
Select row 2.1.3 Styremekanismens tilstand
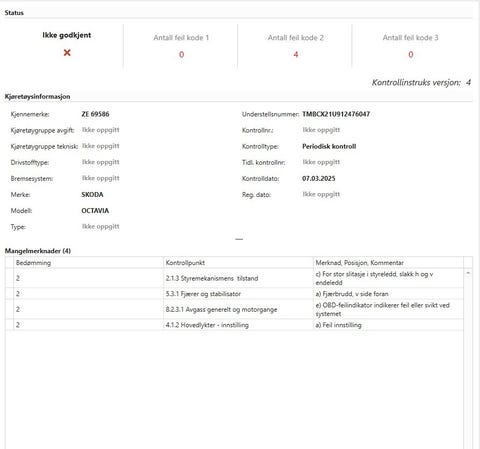click(x=234, y=278)
